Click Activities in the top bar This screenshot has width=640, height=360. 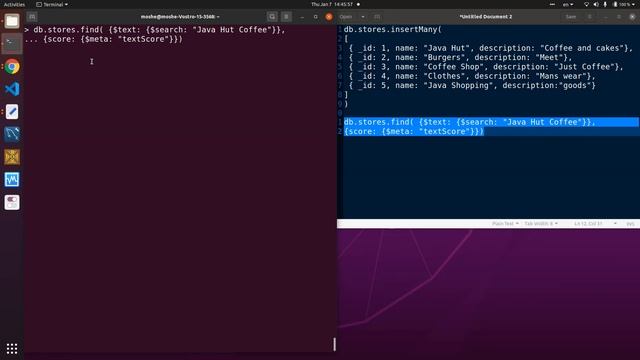pyautogui.click(x=14, y=4)
